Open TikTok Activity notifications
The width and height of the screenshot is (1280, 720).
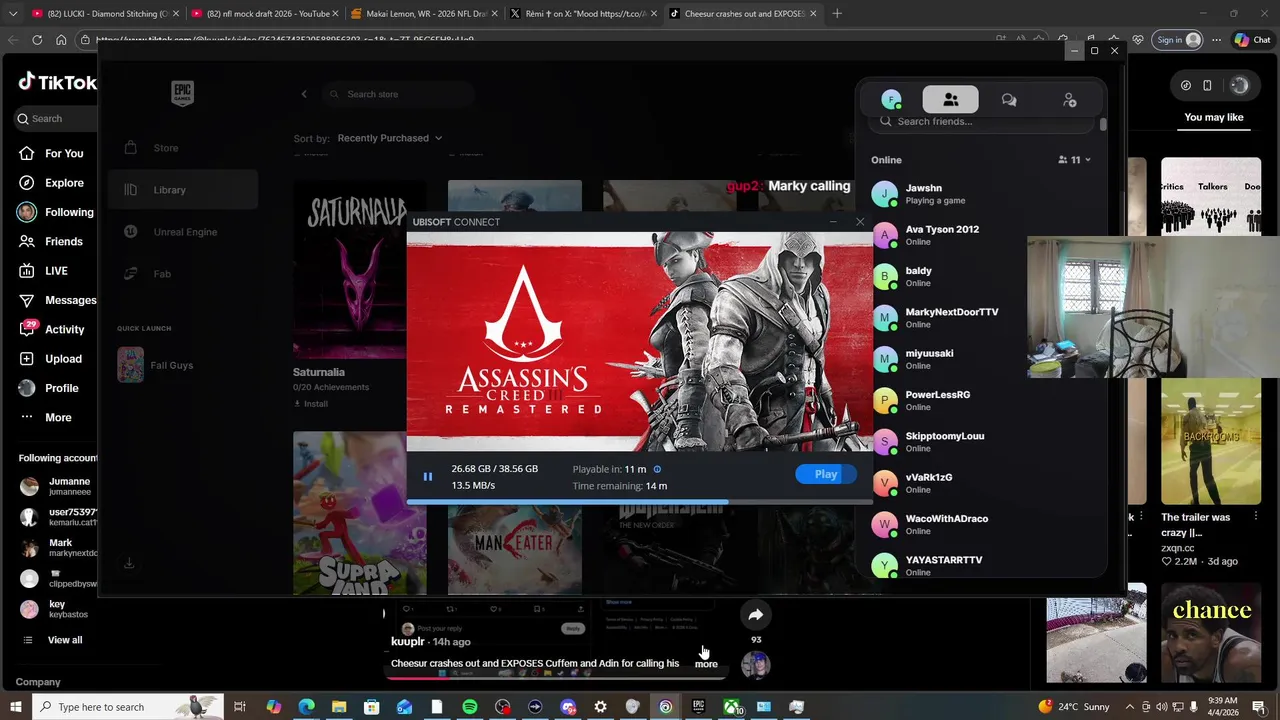[50, 329]
